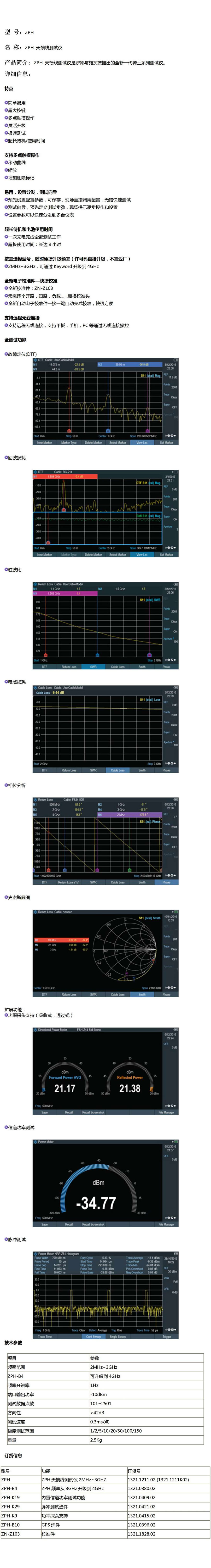Click the 超长使用时间:长达9小时 bullet

click(x=33, y=244)
